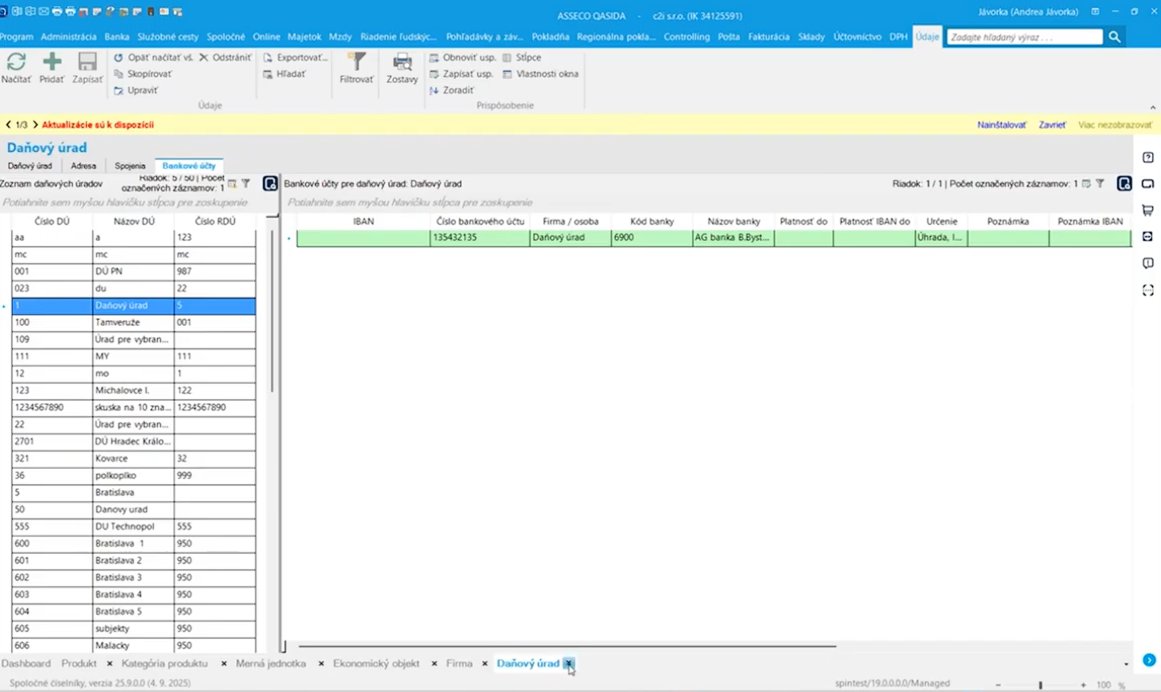Open the Účtovníctvo menu

pos(857,36)
